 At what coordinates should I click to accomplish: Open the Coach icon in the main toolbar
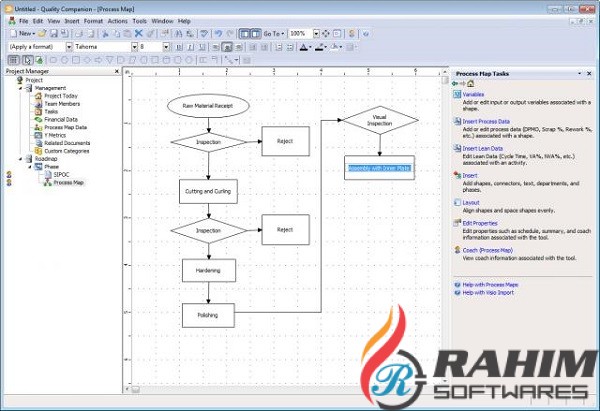click(x=352, y=34)
